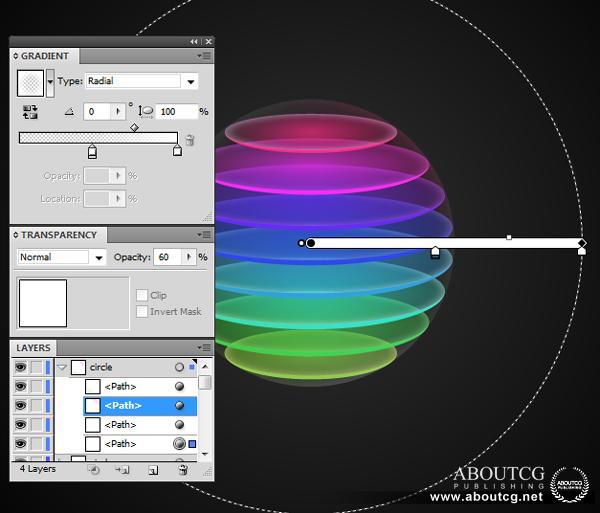Image resolution: width=600 pixels, height=513 pixels.
Task: Open the gradient angle value arrow
Action: coord(117,112)
